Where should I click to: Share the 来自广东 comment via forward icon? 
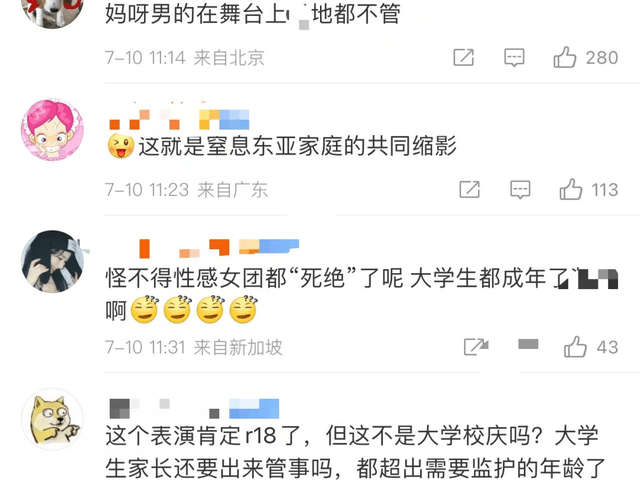[469, 189]
